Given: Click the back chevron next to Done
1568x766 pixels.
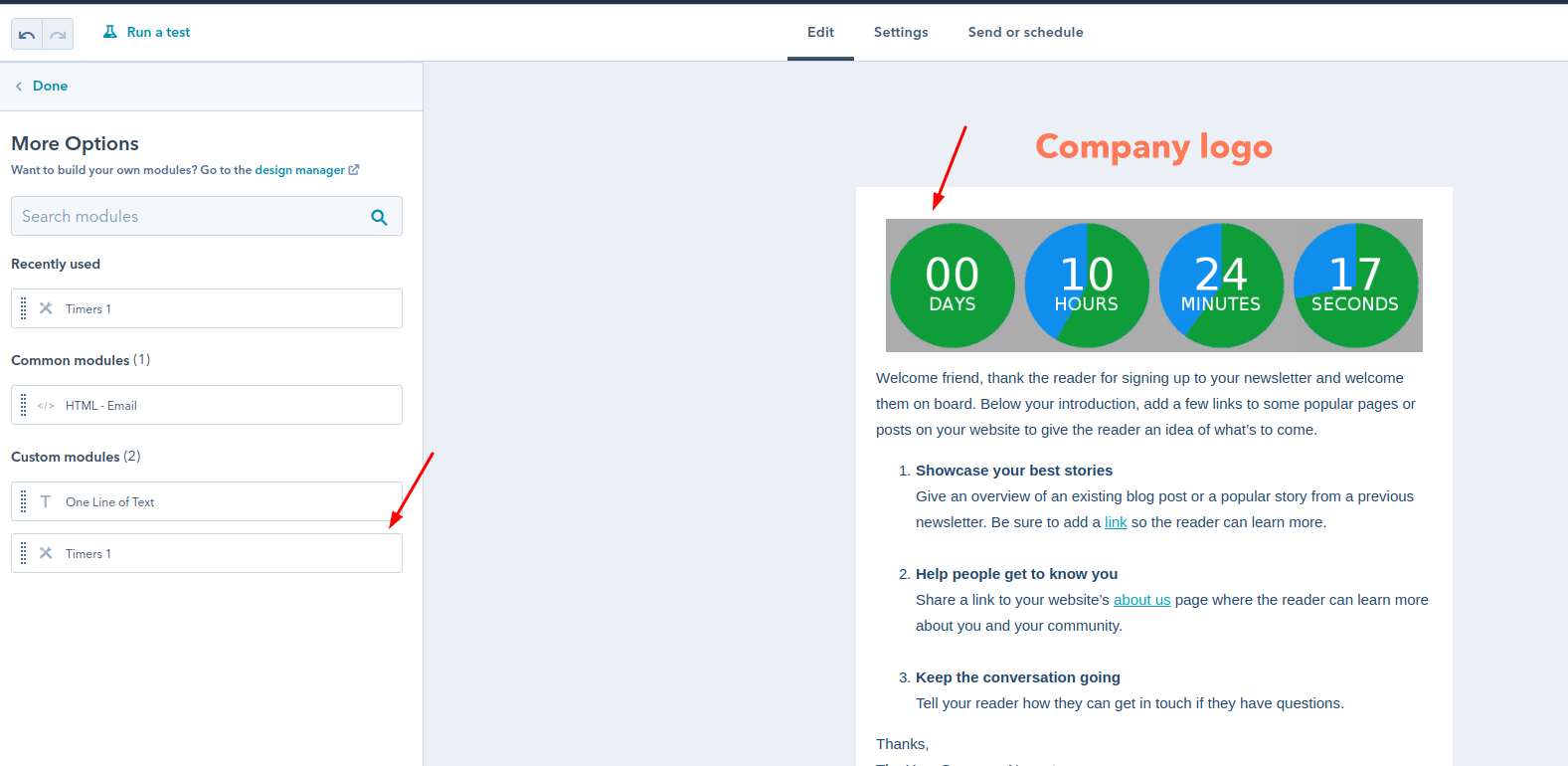Looking at the screenshot, I should [x=19, y=87].
